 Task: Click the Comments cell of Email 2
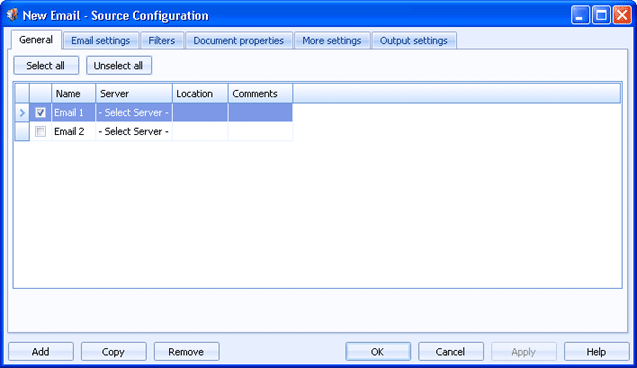[x=260, y=131]
